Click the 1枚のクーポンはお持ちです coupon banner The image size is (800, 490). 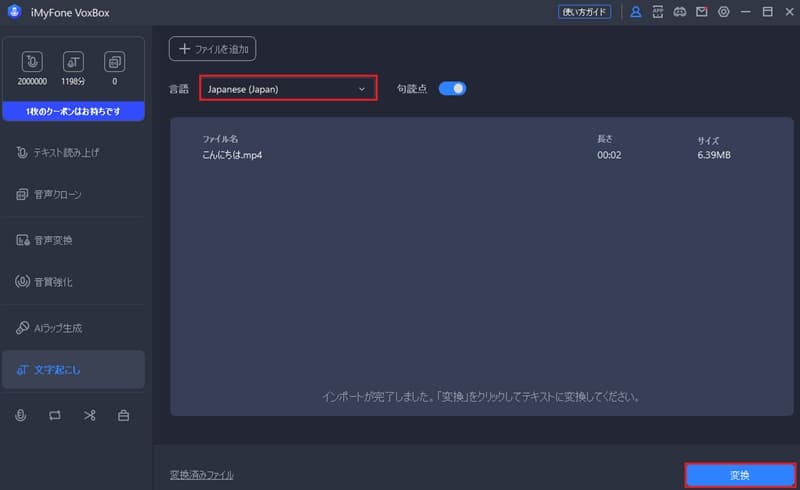pos(73,111)
